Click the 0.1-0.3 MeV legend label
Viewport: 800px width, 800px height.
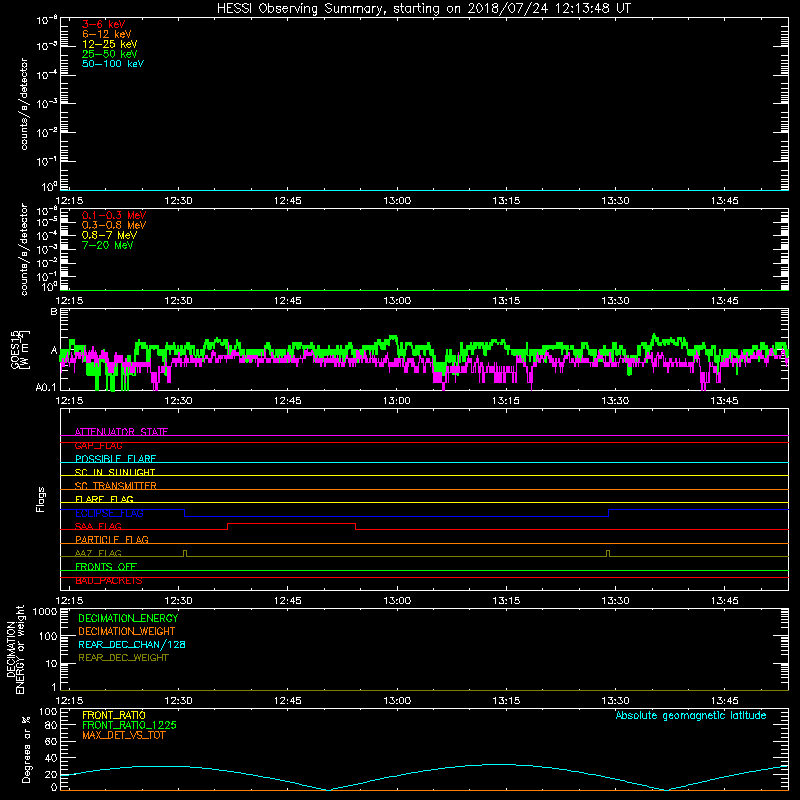[x=114, y=215]
